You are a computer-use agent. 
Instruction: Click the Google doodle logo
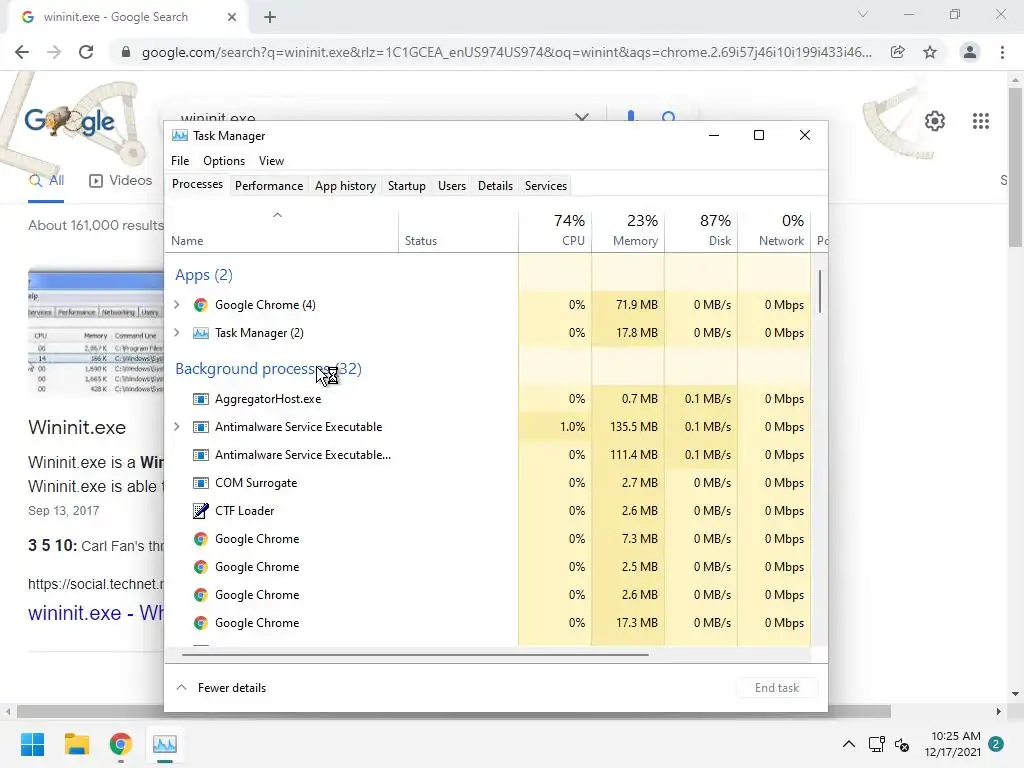point(70,121)
